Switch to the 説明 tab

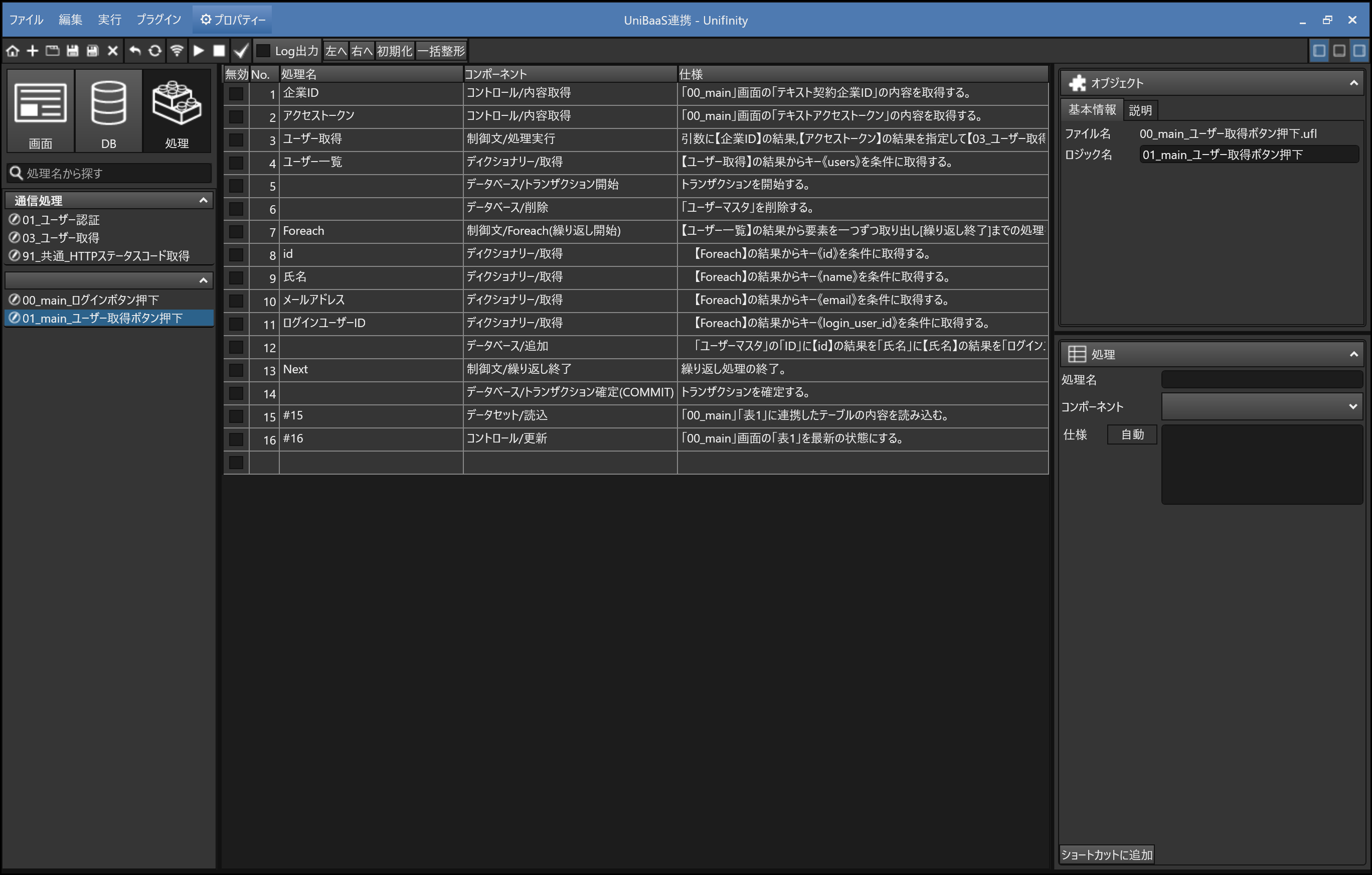[x=1140, y=110]
